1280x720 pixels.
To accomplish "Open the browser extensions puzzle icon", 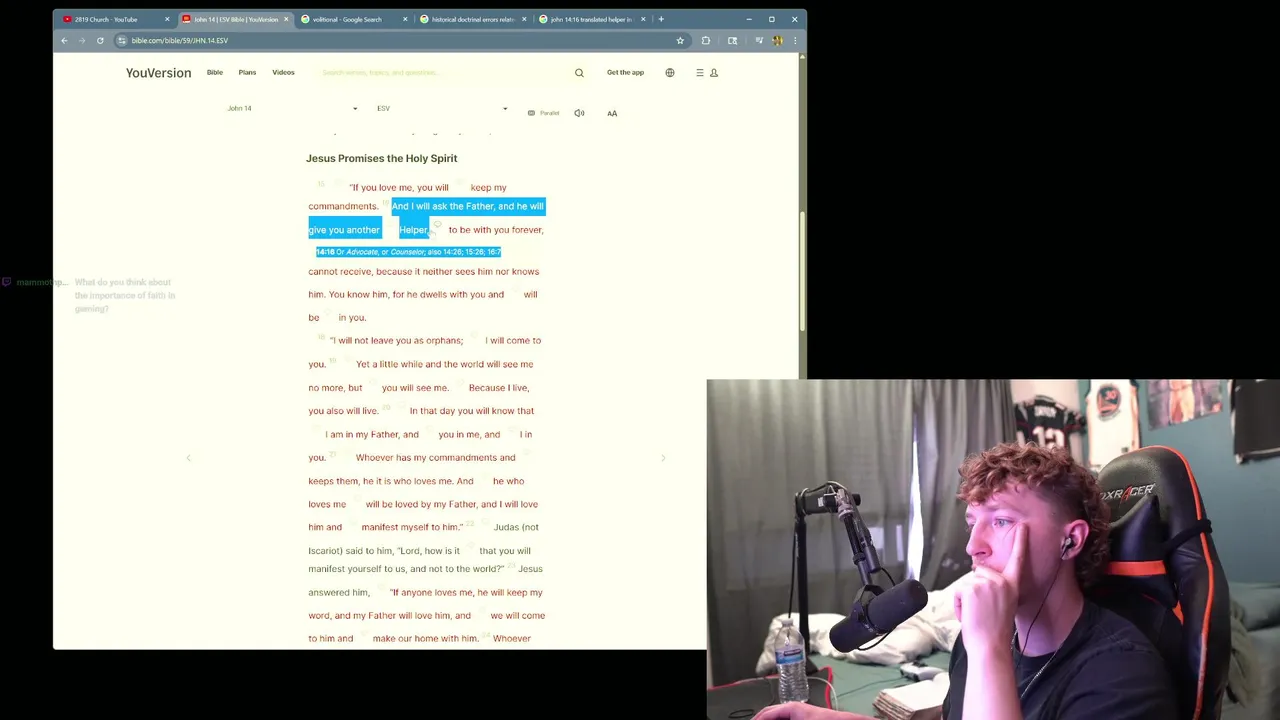I will (x=706, y=40).
